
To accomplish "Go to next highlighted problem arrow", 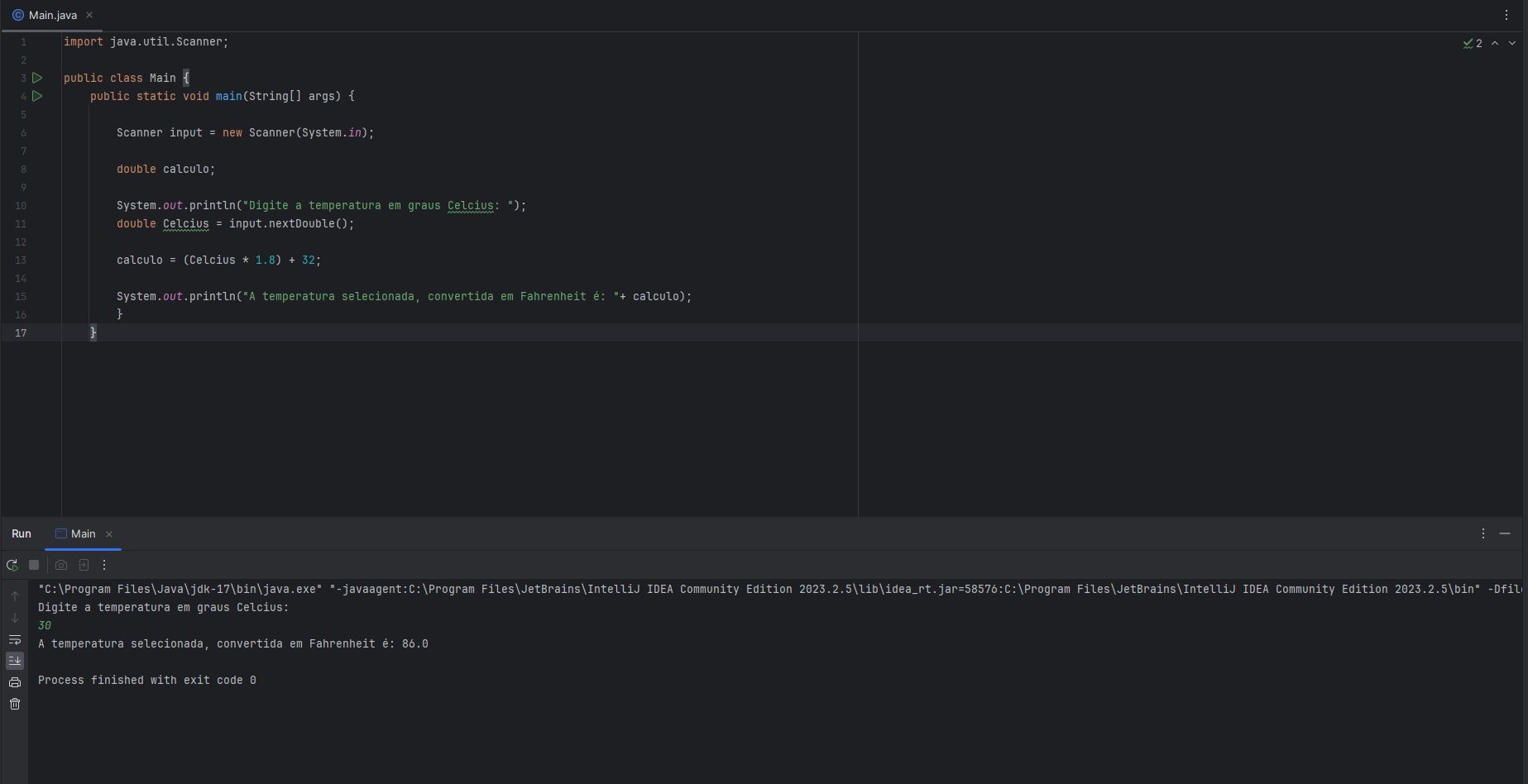I will (1512, 43).
